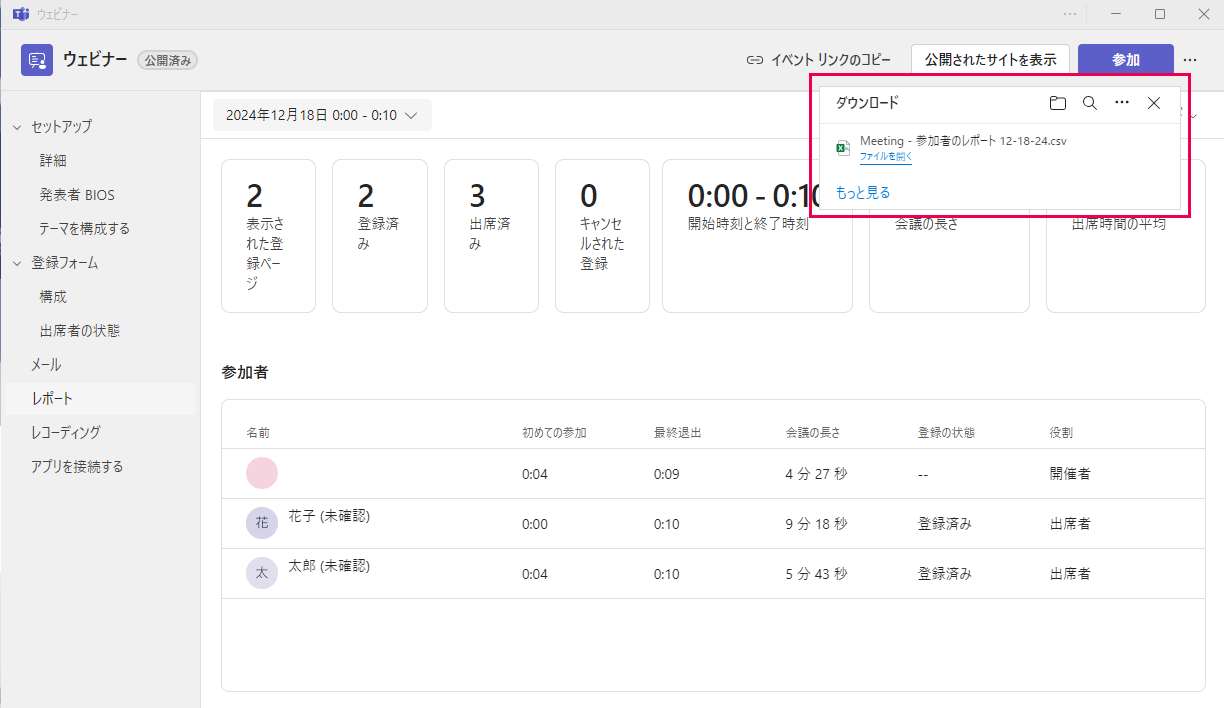Click the webinar app icon in header

[x=37, y=60]
